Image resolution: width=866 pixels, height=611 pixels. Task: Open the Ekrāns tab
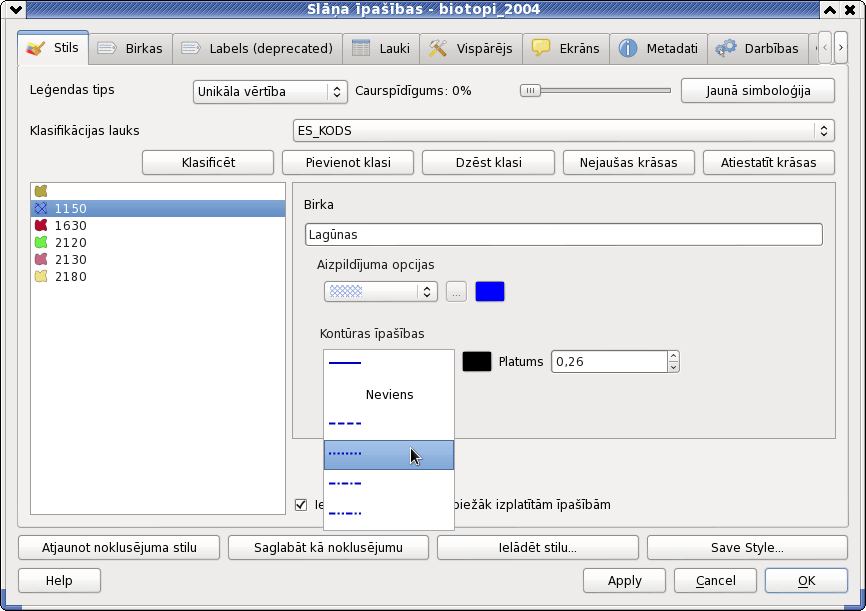566,49
